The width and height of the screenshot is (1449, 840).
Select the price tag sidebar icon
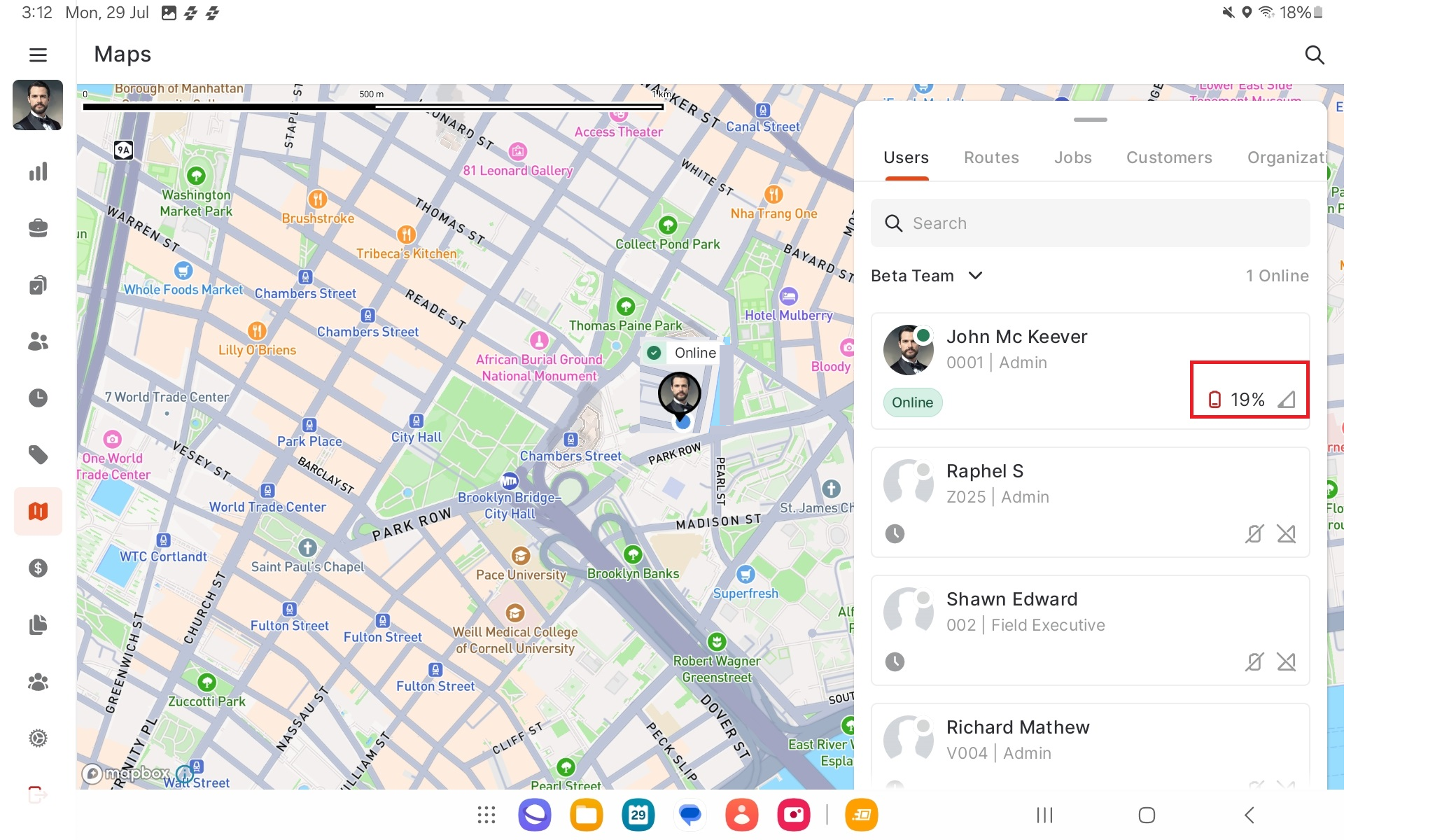pos(38,455)
